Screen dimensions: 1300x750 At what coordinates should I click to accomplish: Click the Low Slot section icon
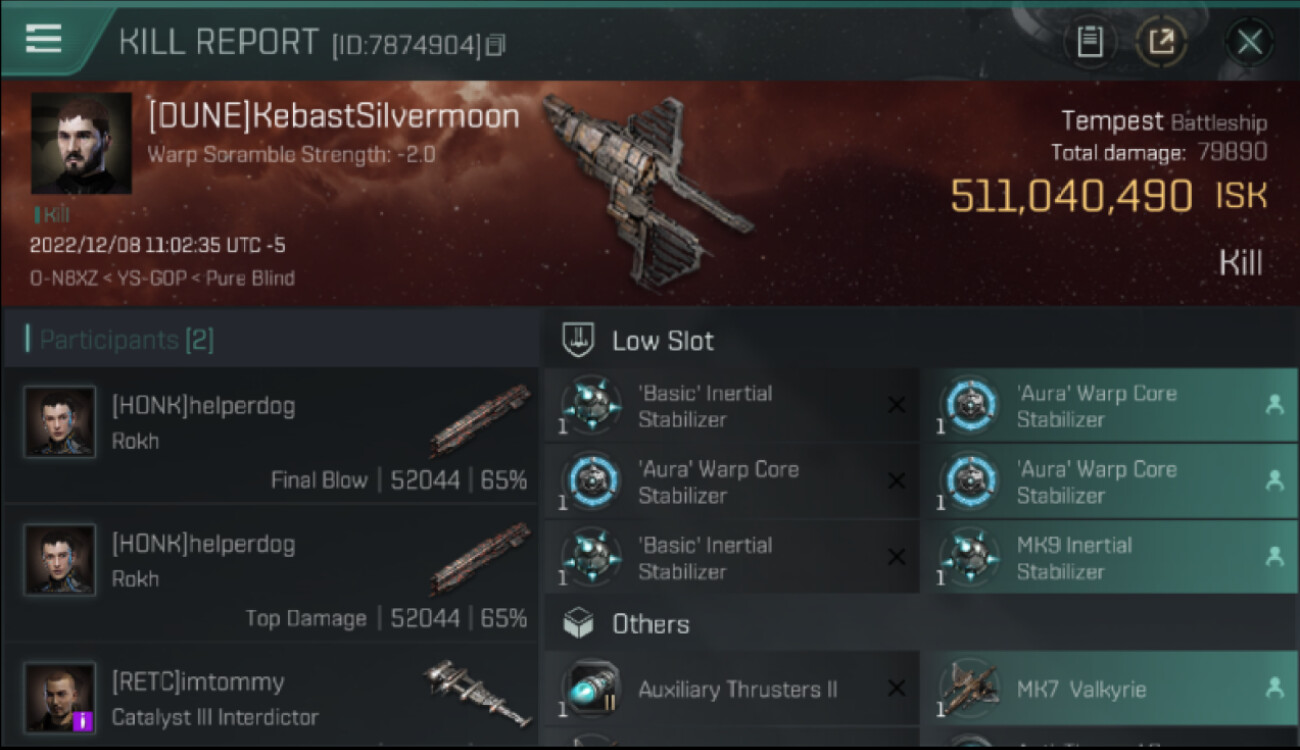(577, 340)
